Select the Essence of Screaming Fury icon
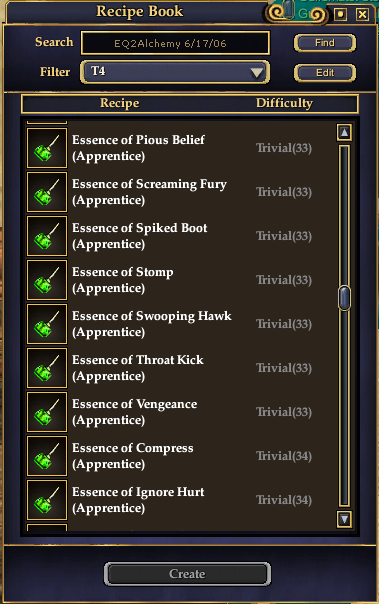The width and height of the screenshot is (379, 604). point(47,192)
